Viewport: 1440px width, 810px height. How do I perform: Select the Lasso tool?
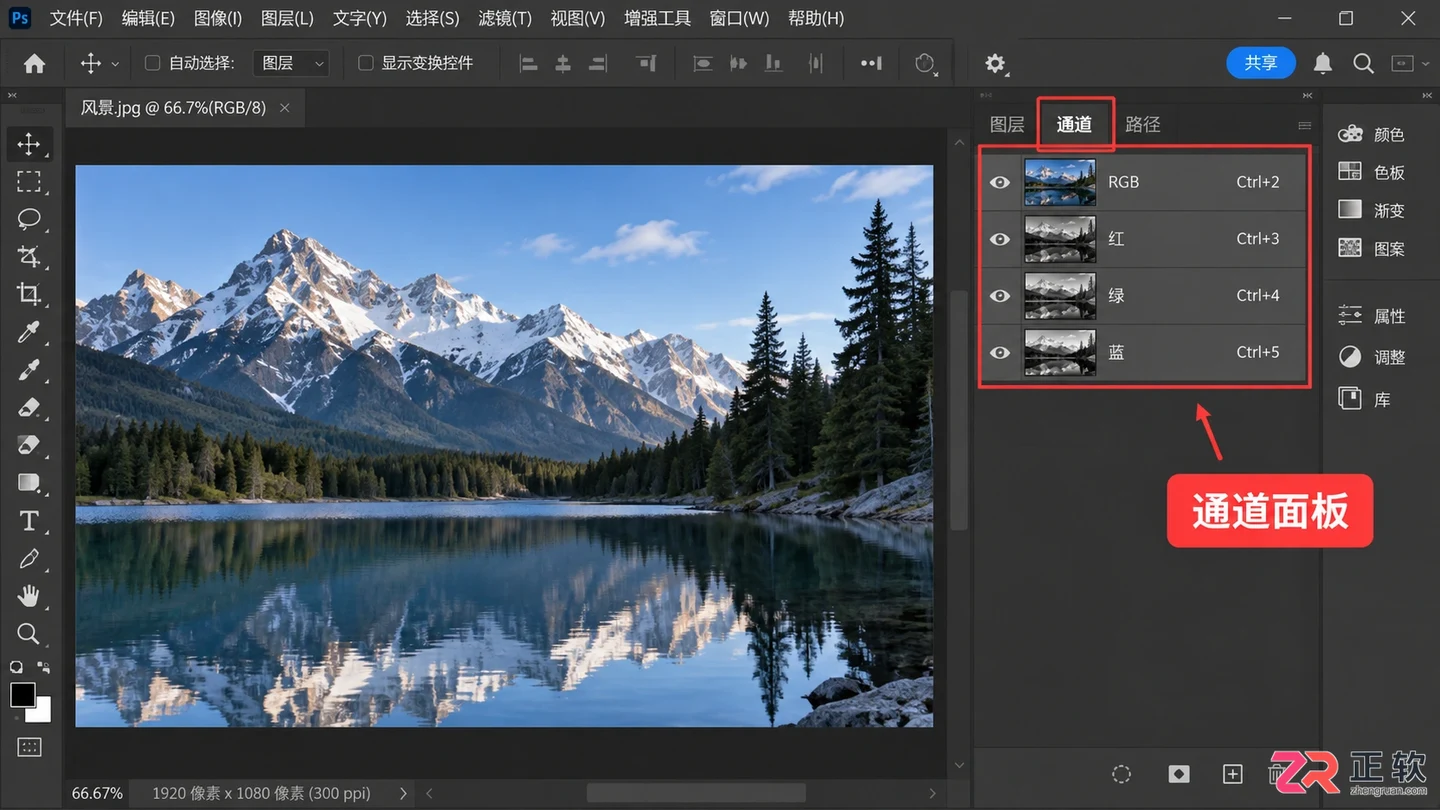[x=29, y=219]
